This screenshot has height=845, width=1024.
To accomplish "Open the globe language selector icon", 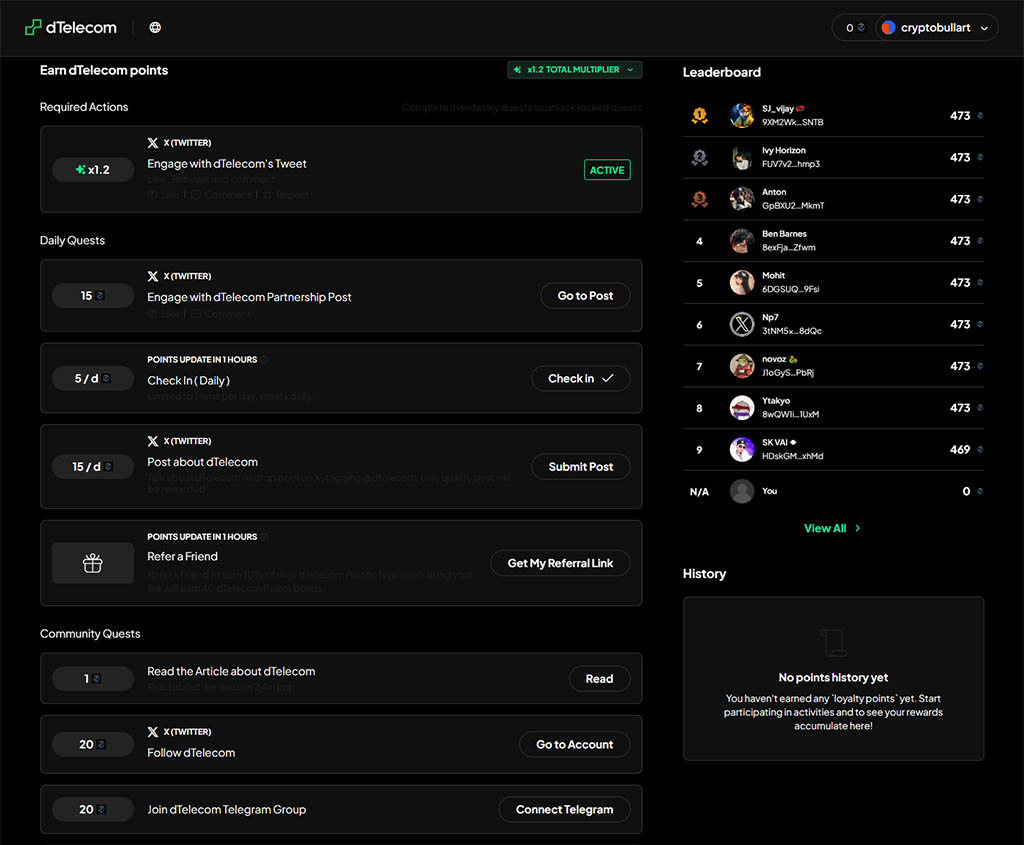I will coord(155,28).
